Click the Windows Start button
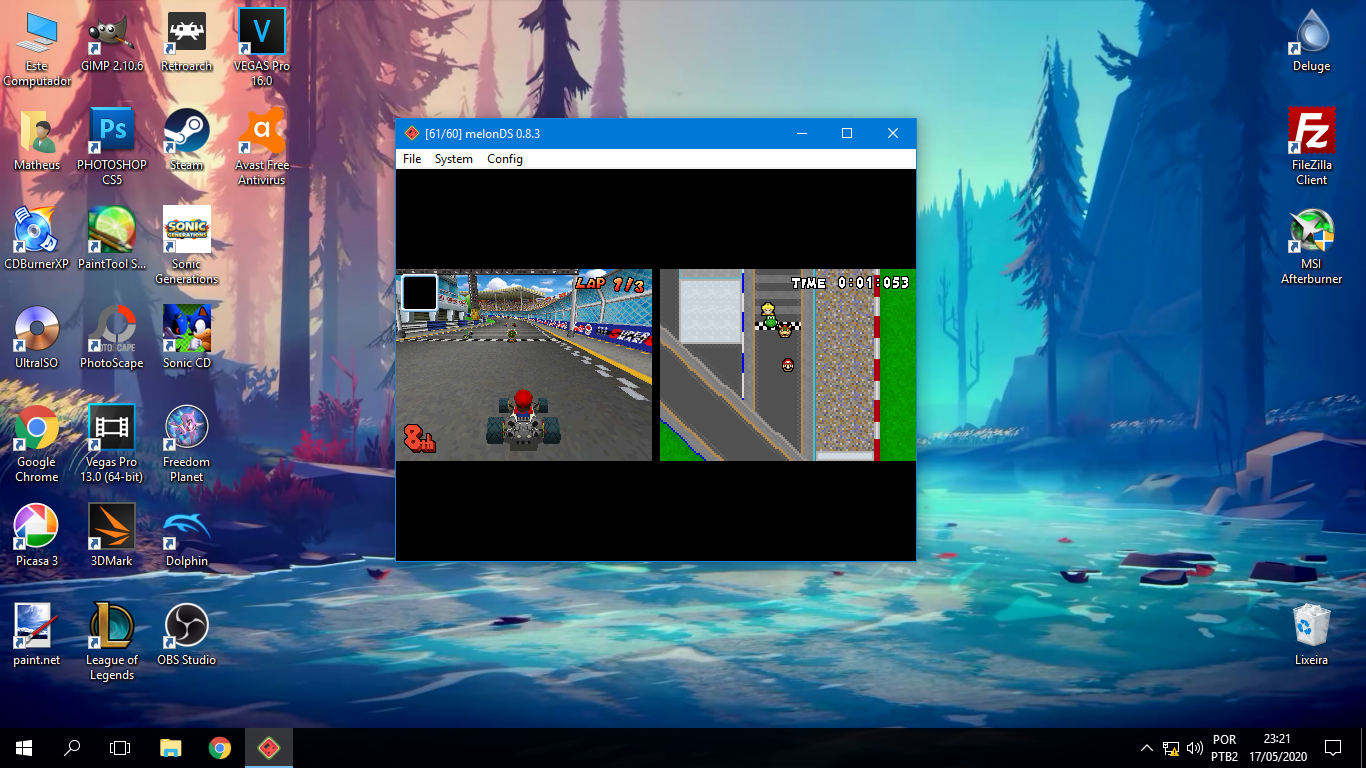 point(21,747)
